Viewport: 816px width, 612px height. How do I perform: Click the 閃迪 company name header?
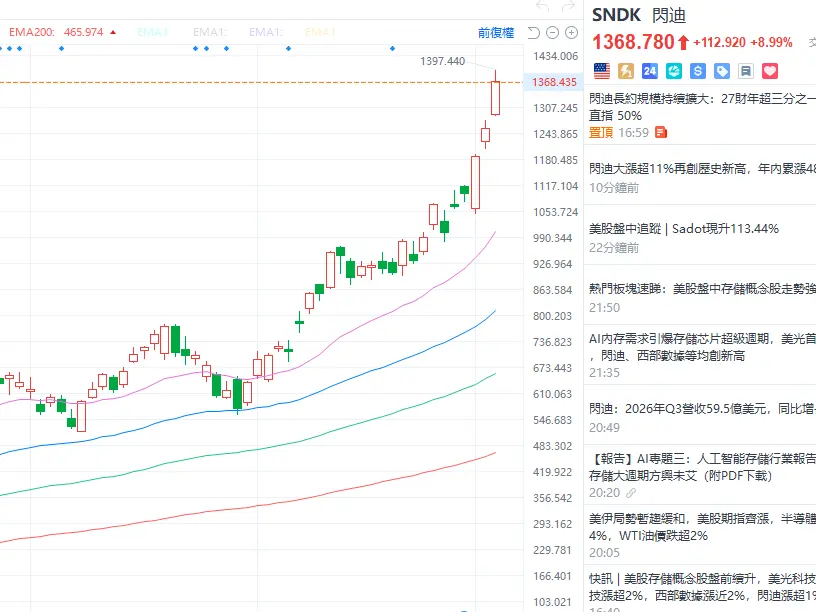click(669, 15)
